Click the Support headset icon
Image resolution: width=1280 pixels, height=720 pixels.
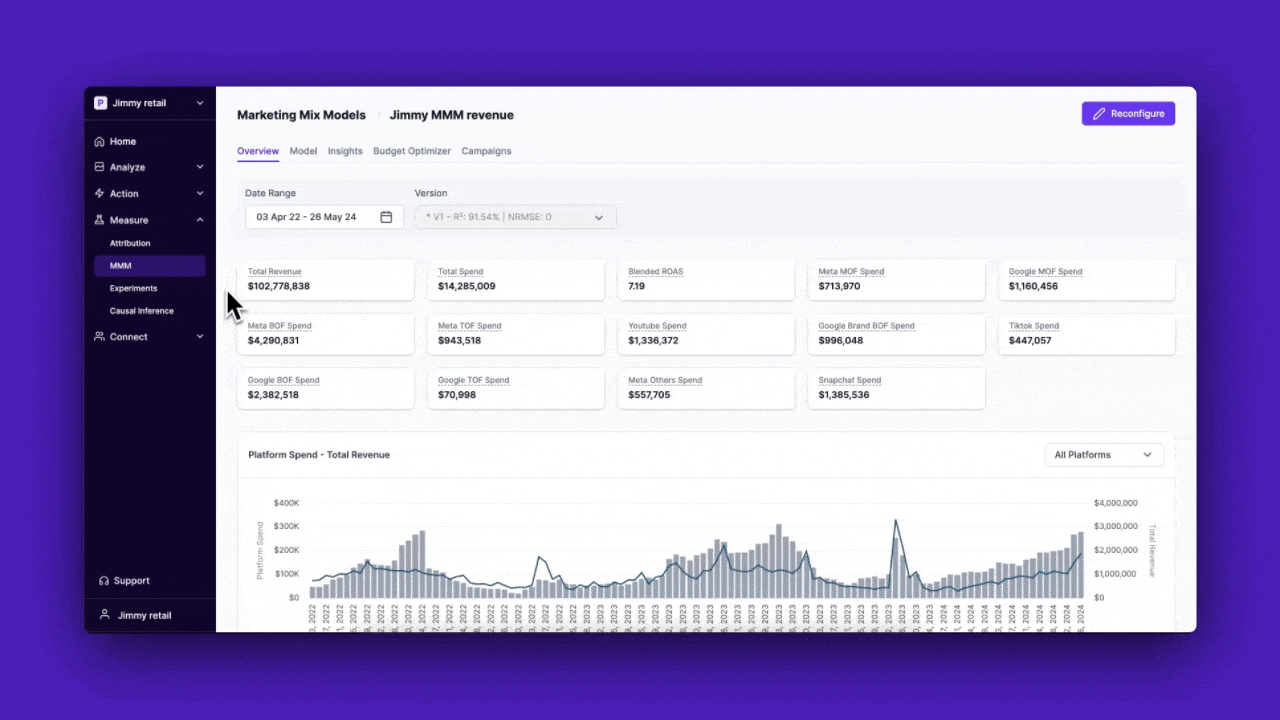tap(104, 580)
